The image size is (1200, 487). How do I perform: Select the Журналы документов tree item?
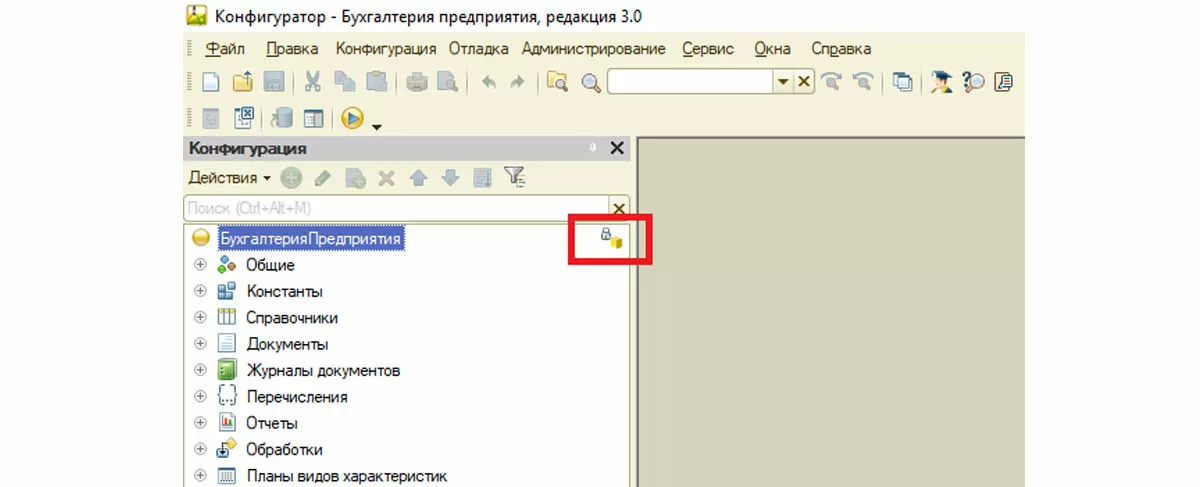click(323, 370)
